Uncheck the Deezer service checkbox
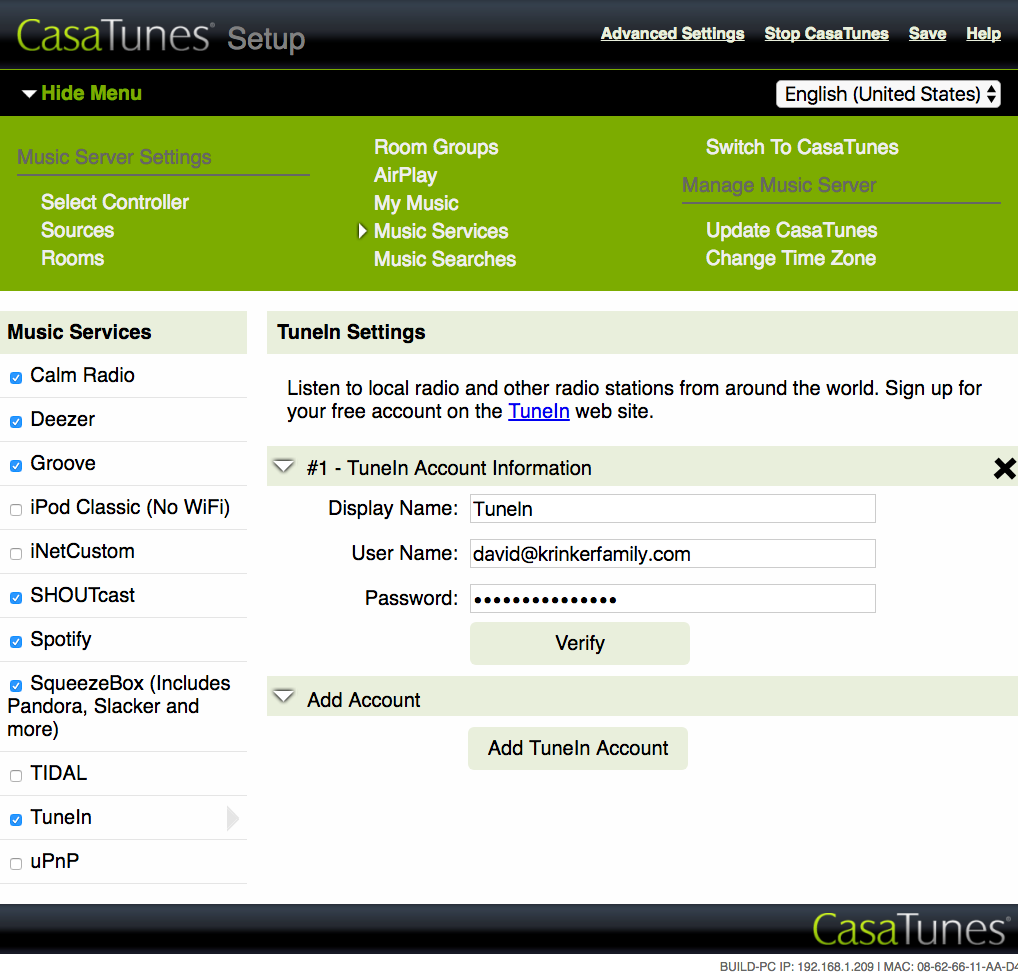Screen dimensions: 1018x976 [x=16, y=421]
